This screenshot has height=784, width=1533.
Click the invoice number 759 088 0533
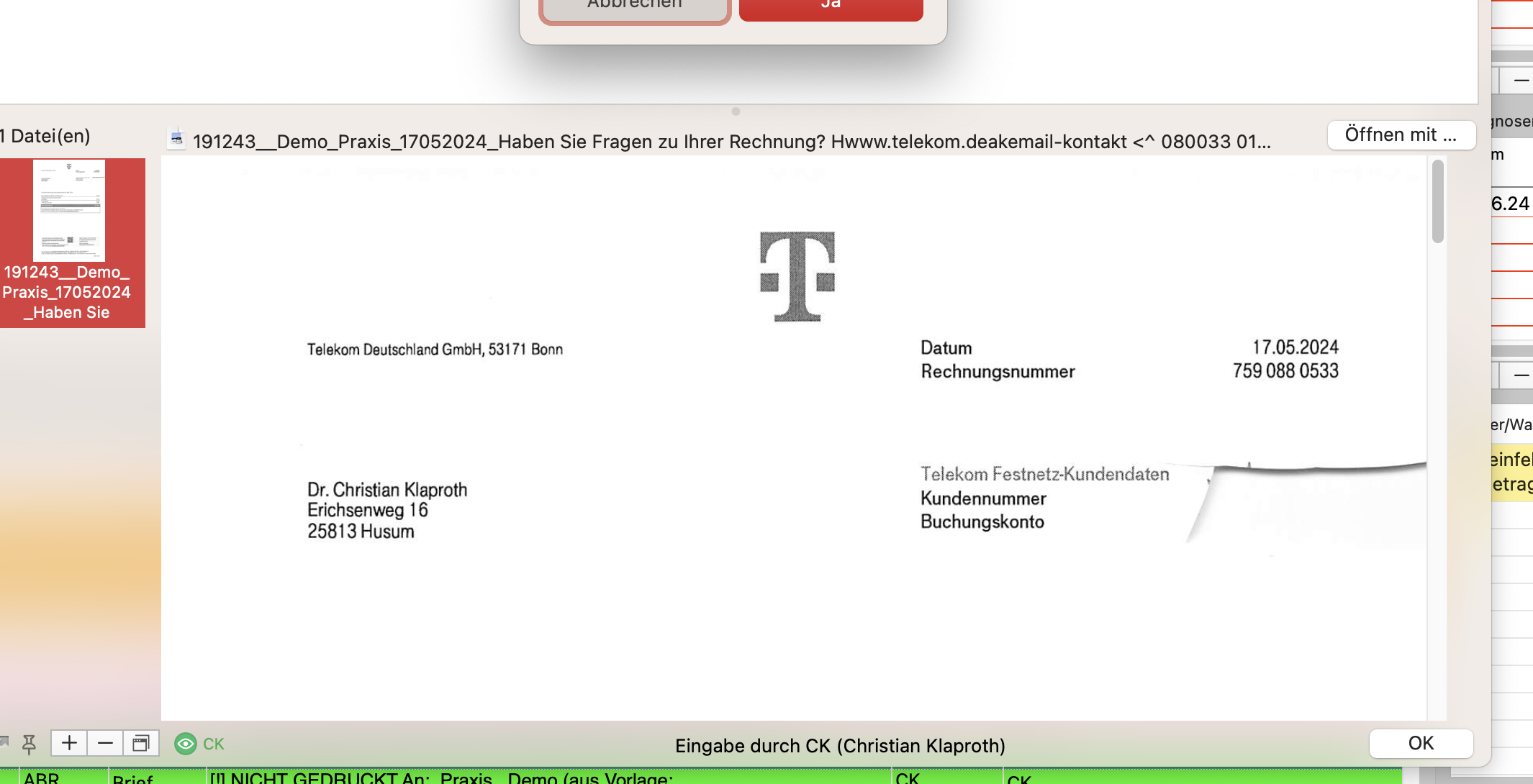click(1285, 371)
